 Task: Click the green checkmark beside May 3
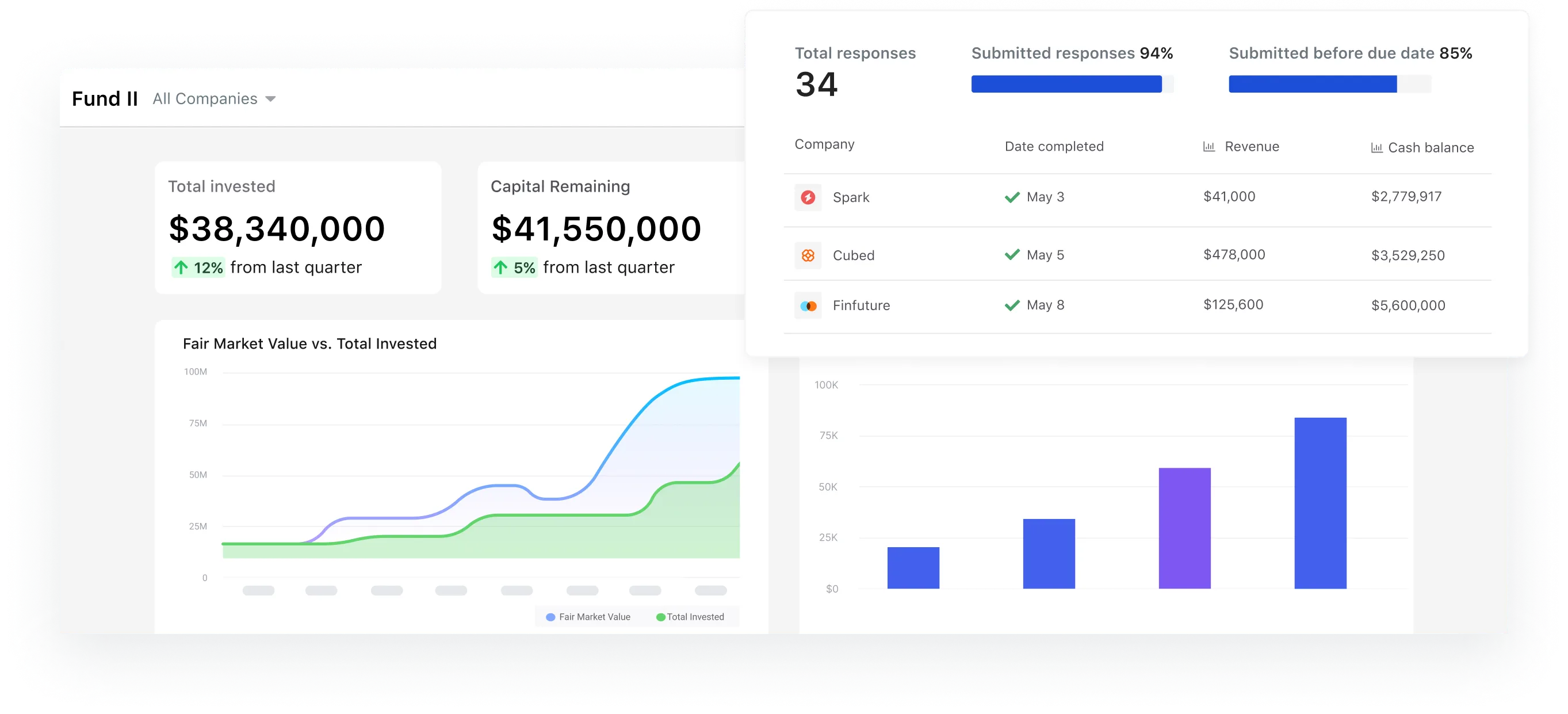pyautogui.click(x=1012, y=197)
